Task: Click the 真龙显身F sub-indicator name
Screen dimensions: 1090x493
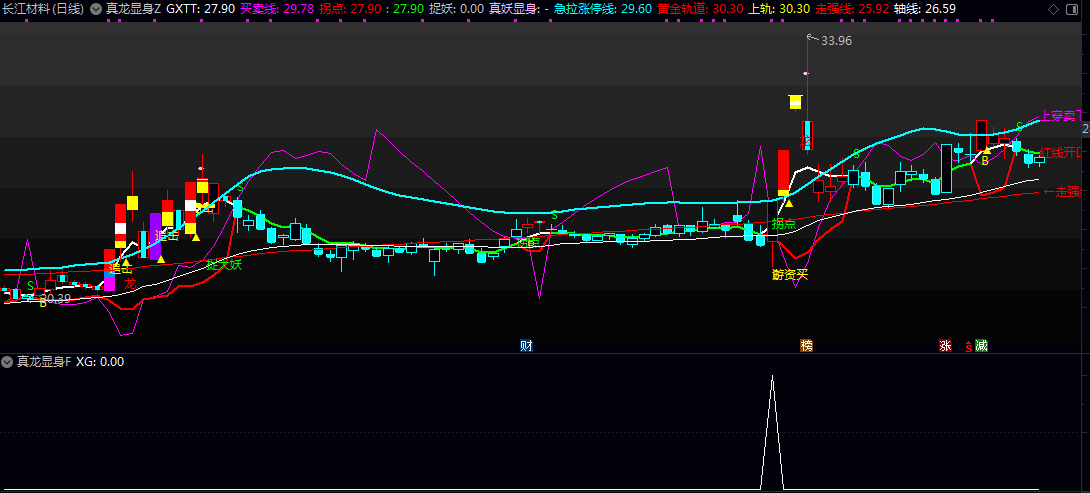Action: pos(44,362)
